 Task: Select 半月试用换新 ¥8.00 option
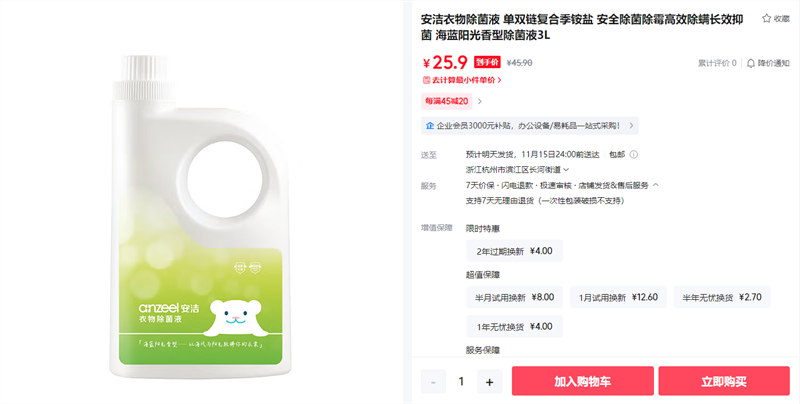click(x=514, y=297)
